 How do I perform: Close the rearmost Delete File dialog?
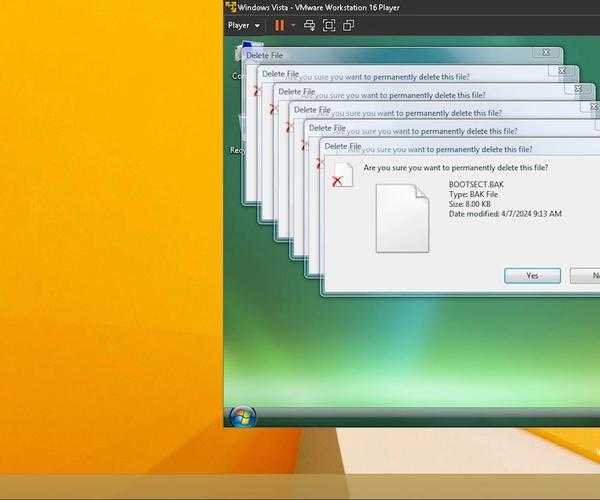coord(546,52)
